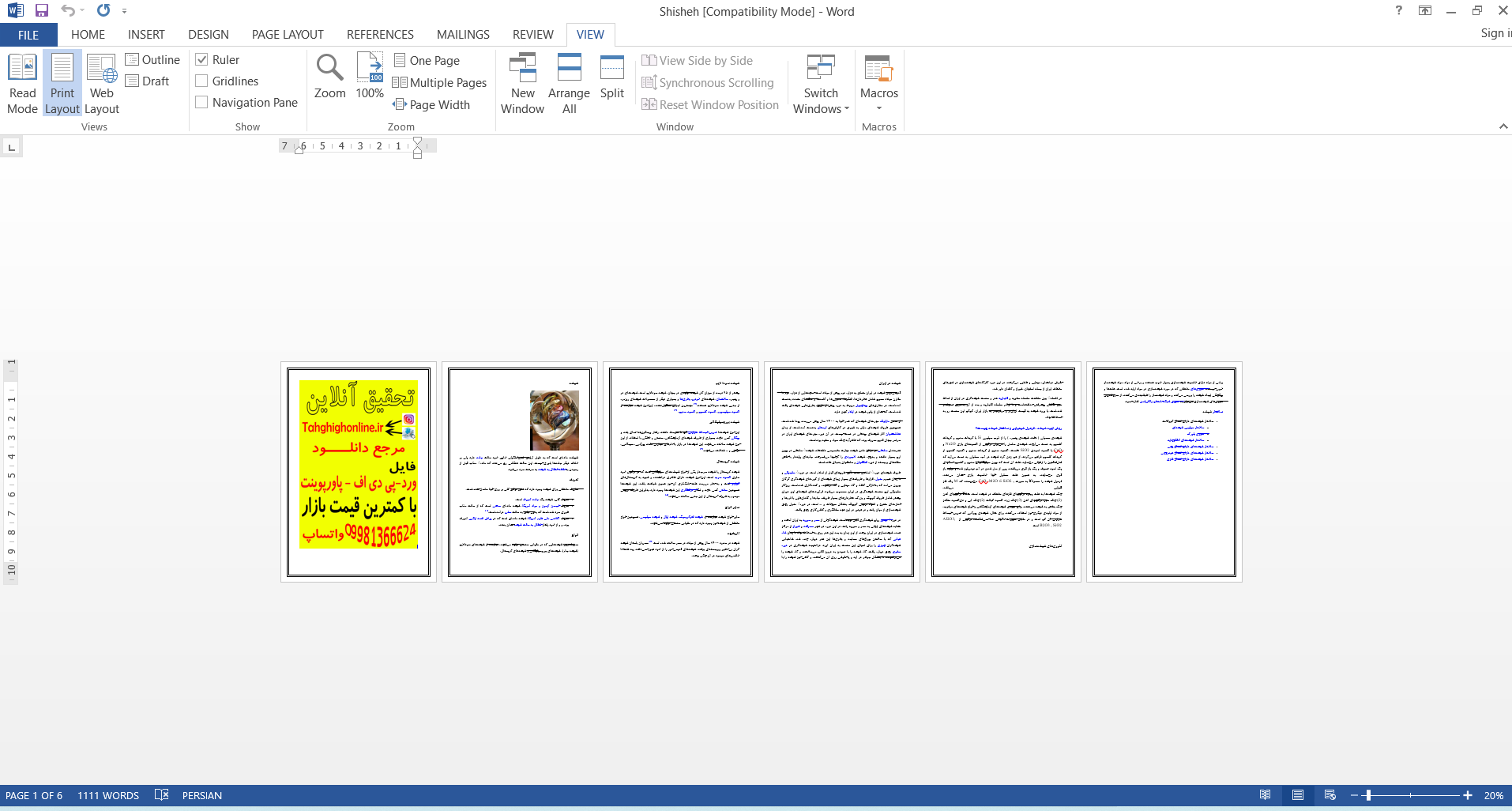Click the proofing errors status icon
The width and height of the screenshot is (1512, 811).
[161, 794]
